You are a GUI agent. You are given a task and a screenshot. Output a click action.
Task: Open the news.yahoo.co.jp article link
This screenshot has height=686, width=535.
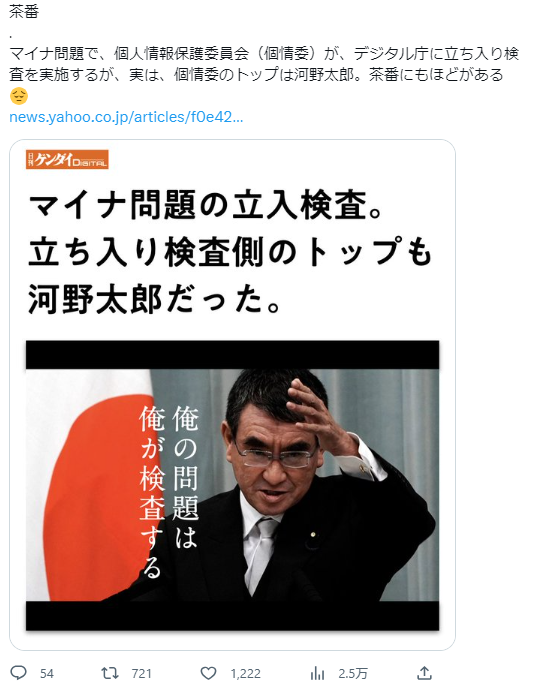(126, 117)
